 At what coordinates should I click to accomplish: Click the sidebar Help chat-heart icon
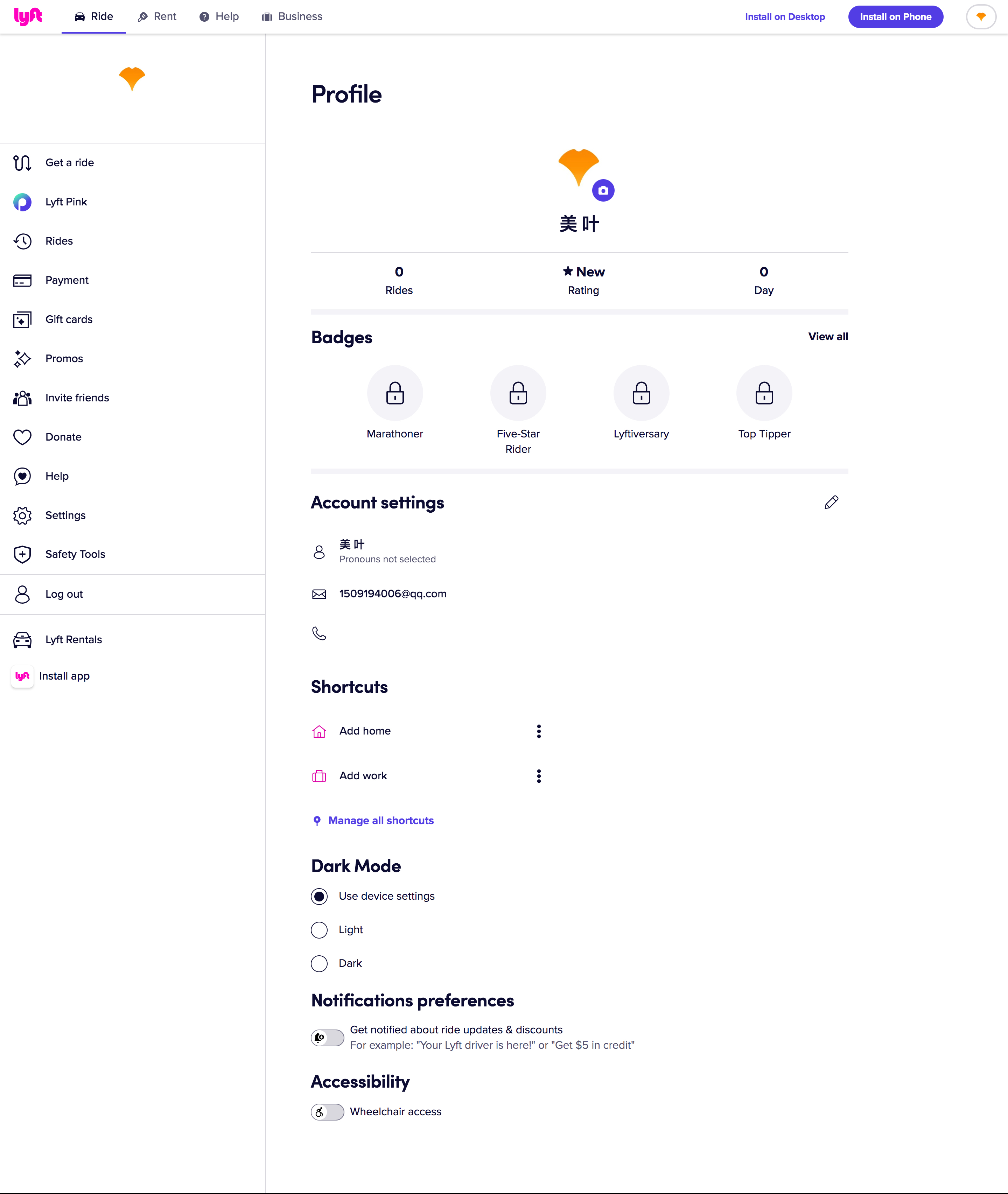pos(22,477)
